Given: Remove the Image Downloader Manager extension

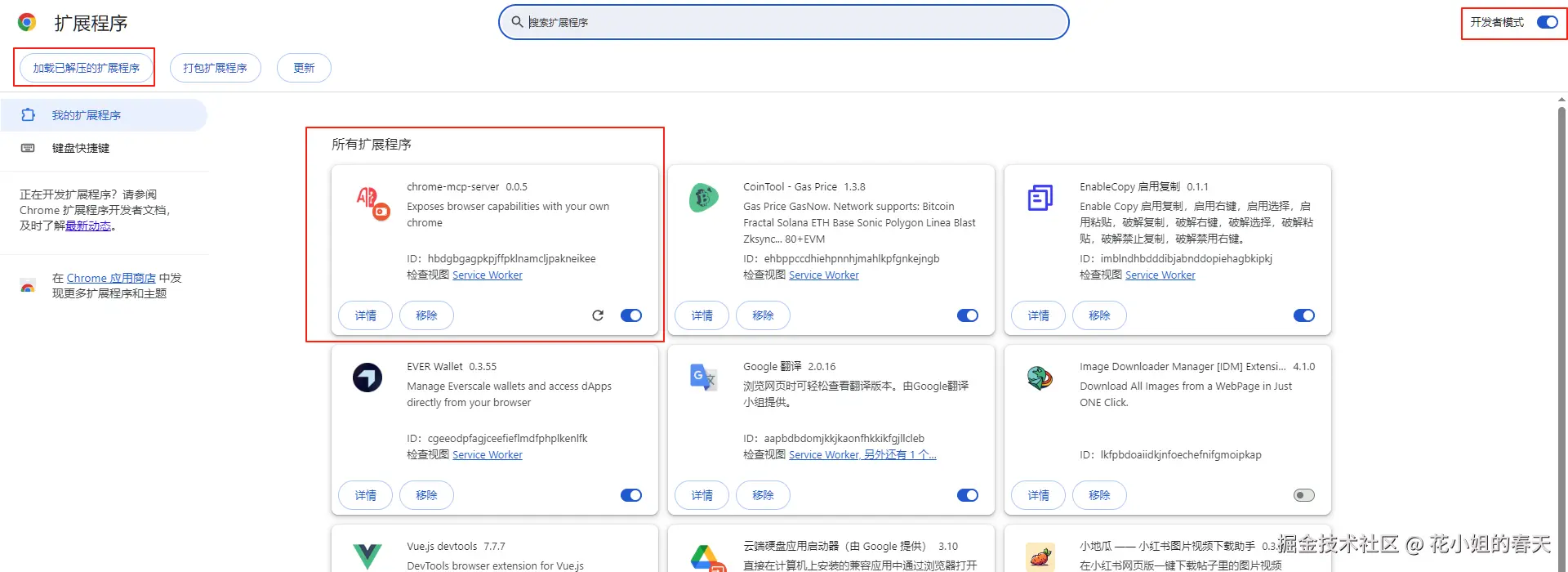Looking at the screenshot, I should click(x=1099, y=495).
